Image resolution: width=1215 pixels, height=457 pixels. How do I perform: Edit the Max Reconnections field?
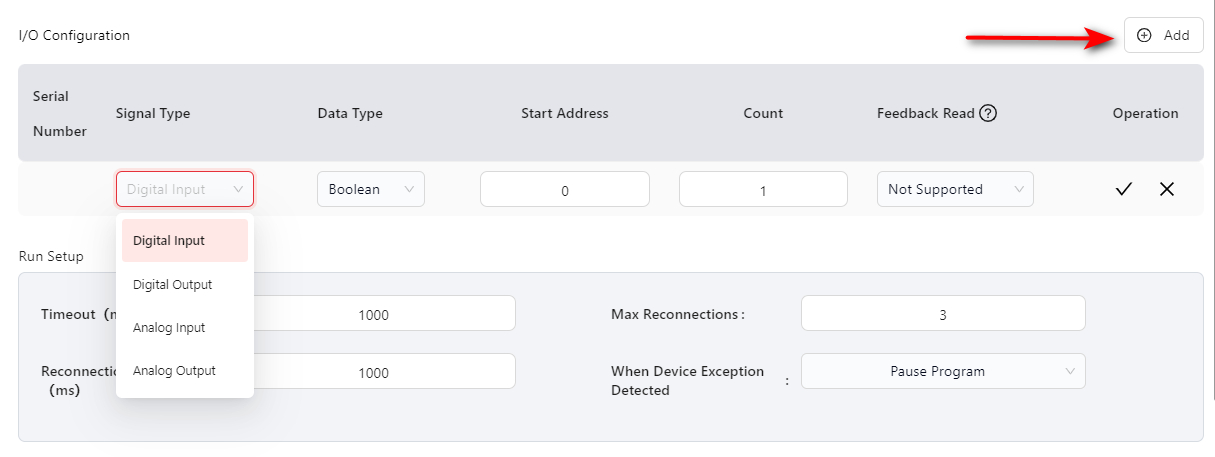tap(942, 314)
